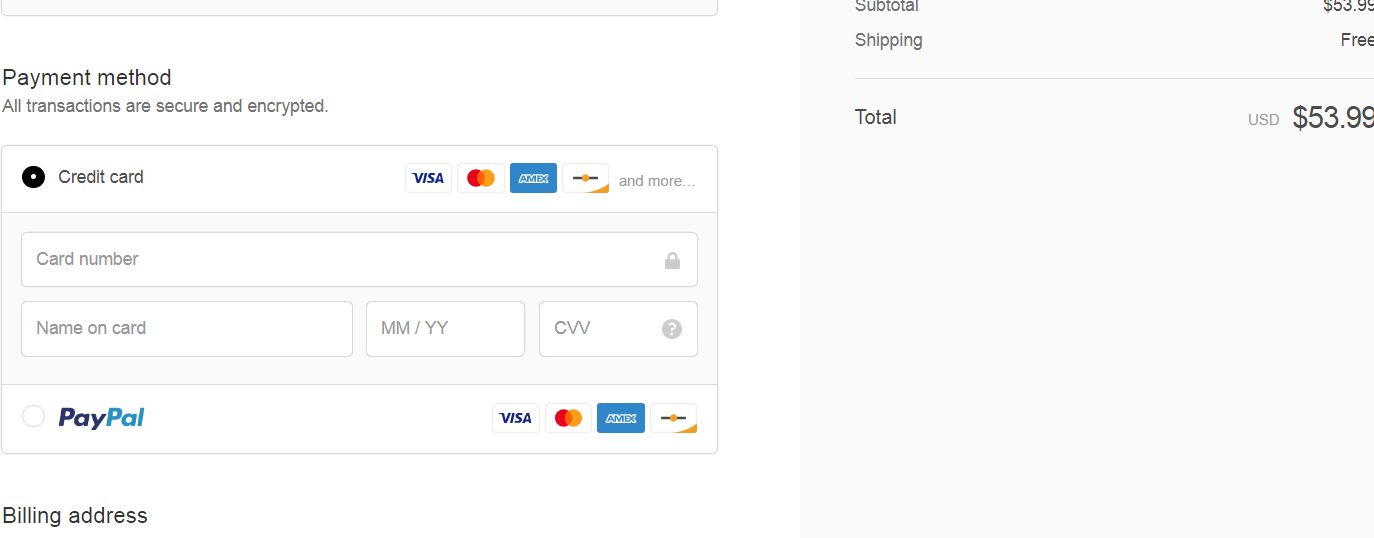
Task: Focus the Card number input field
Action: pos(340,259)
